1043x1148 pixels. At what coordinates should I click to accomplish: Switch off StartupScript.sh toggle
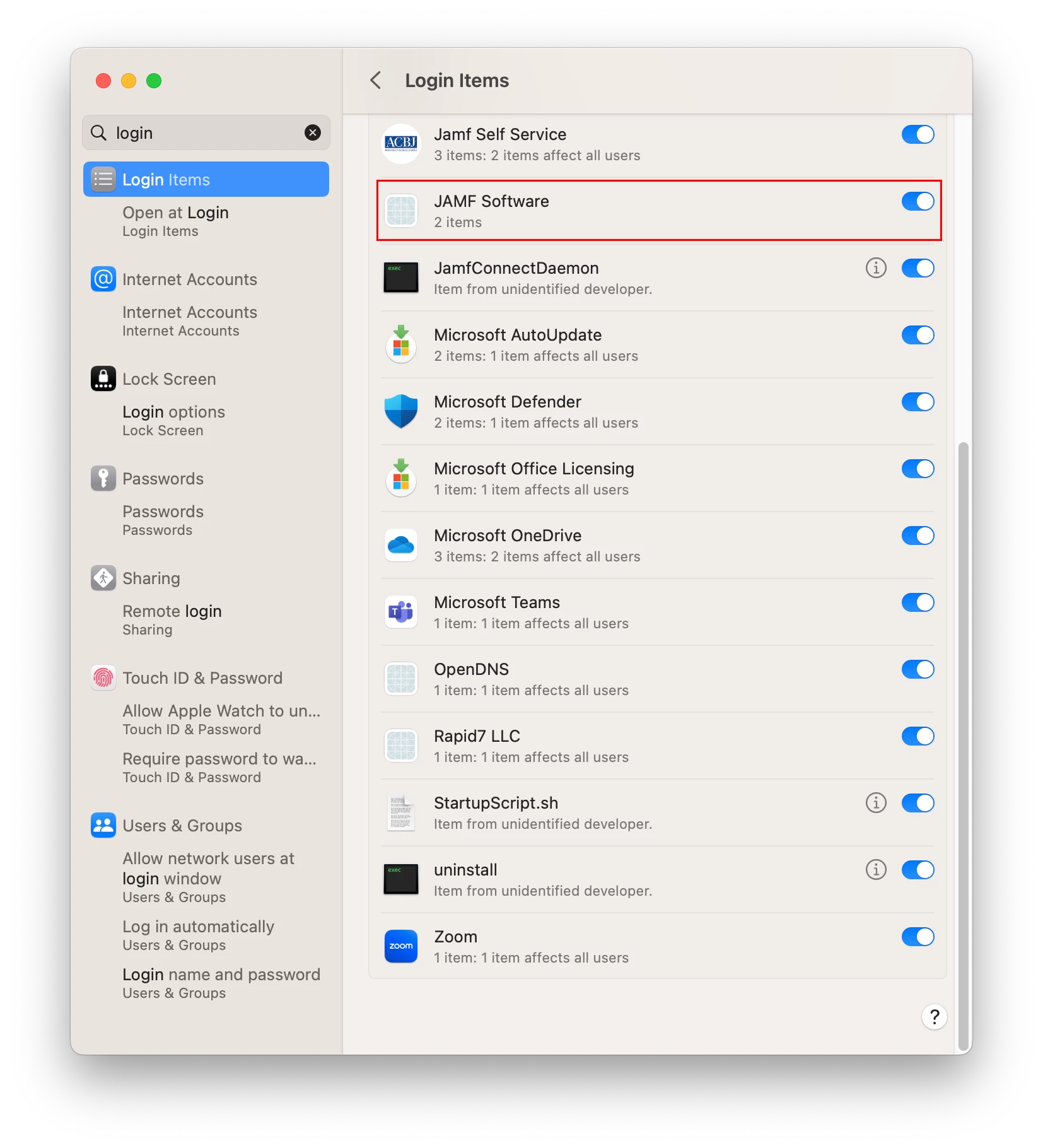918,803
